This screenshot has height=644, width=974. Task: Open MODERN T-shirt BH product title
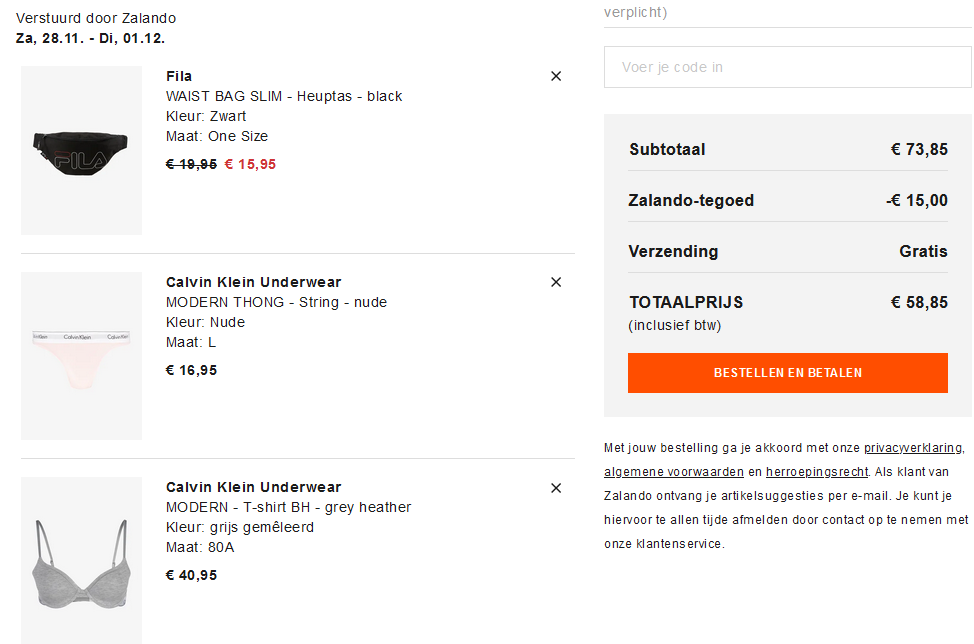point(288,507)
